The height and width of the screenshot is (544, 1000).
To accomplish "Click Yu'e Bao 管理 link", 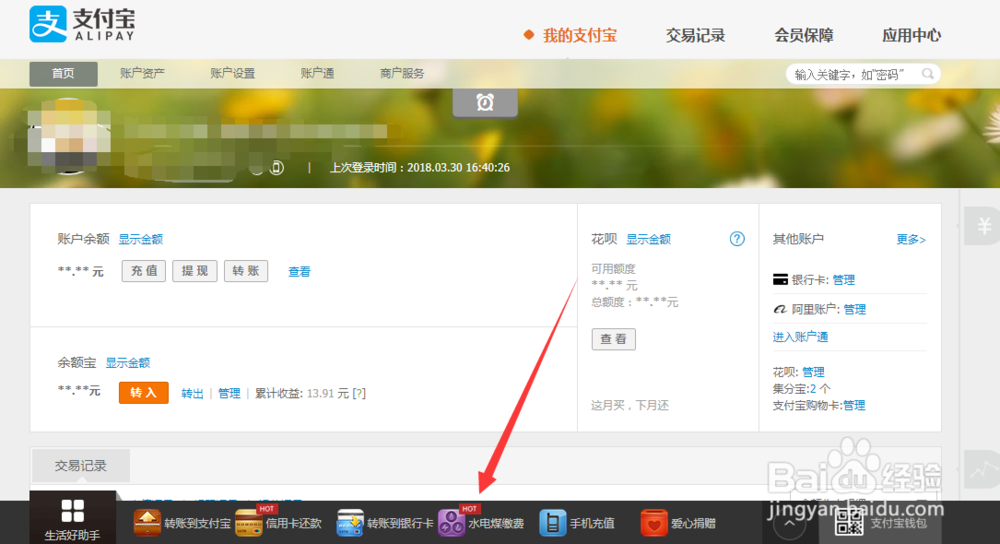I will click(229, 393).
